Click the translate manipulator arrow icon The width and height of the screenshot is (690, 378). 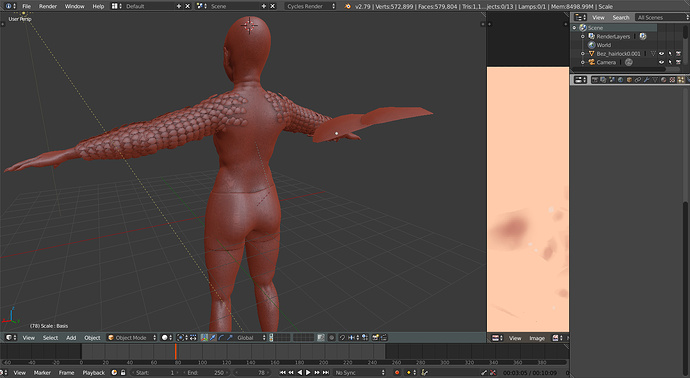coord(213,338)
